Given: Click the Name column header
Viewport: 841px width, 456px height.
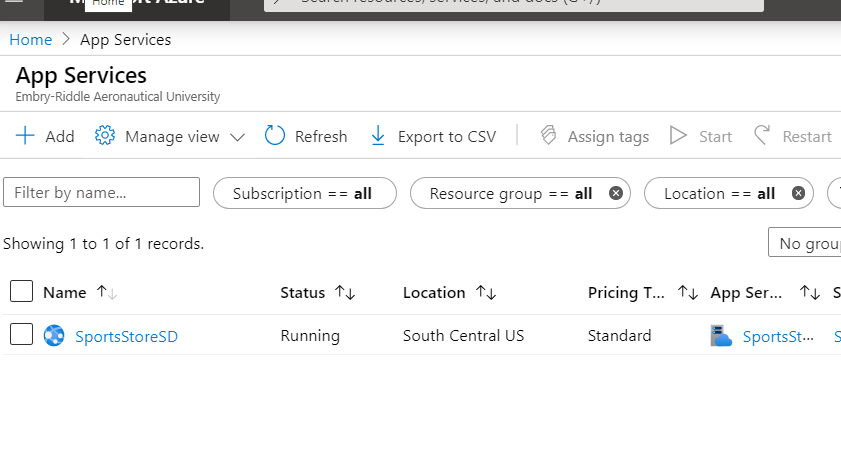Looking at the screenshot, I should click(x=64, y=292).
